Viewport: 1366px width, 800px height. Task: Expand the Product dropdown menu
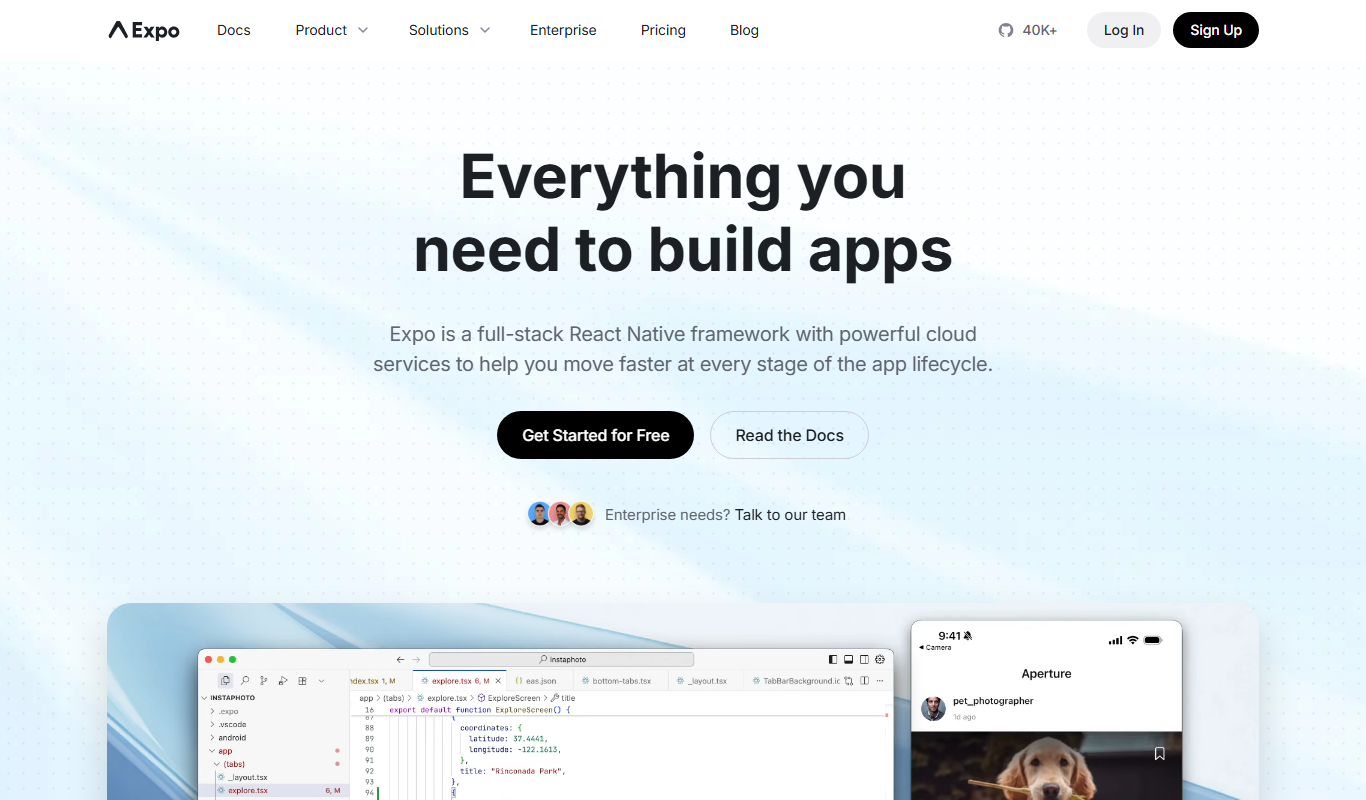(x=332, y=30)
